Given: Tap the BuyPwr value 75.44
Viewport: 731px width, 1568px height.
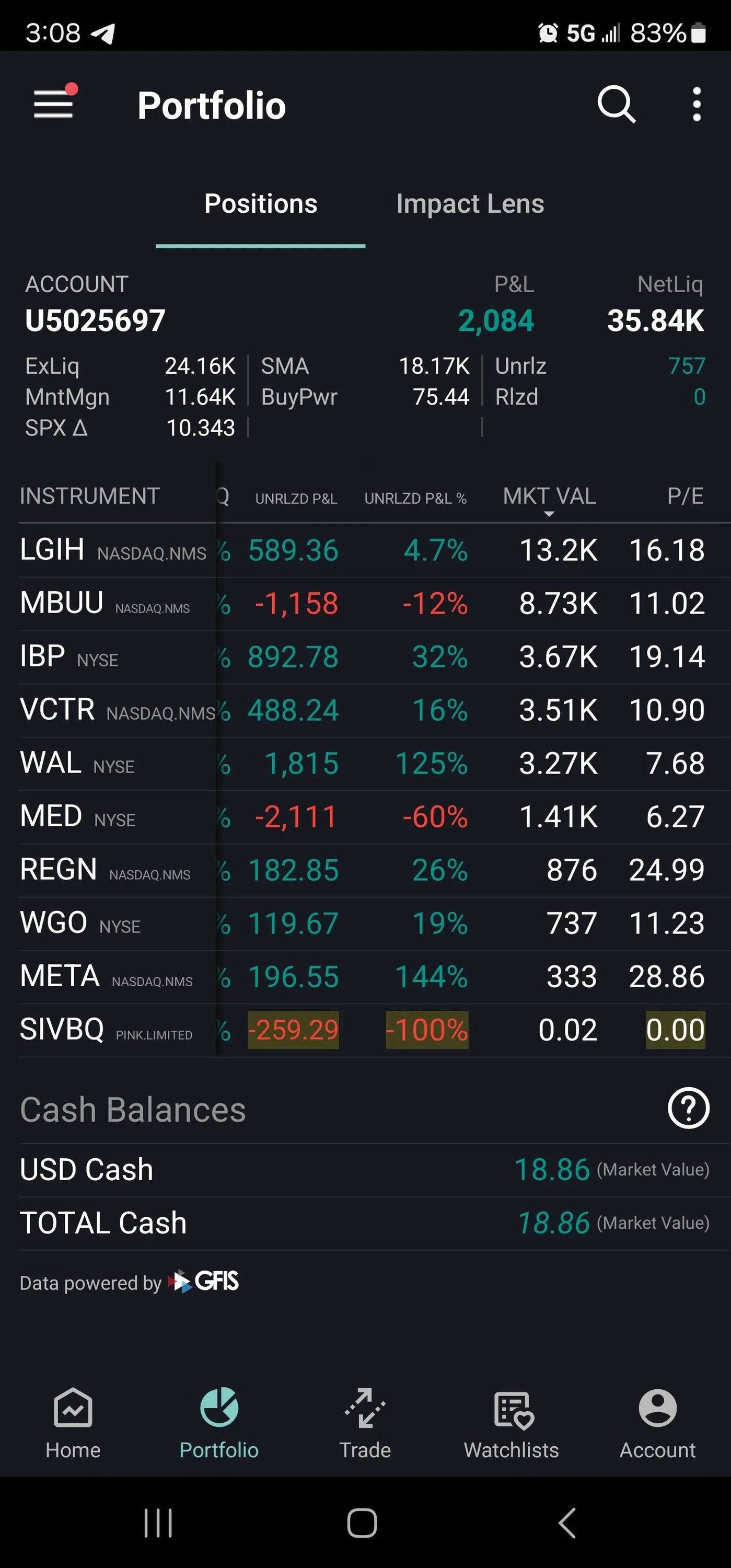Looking at the screenshot, I should point(440,397).
